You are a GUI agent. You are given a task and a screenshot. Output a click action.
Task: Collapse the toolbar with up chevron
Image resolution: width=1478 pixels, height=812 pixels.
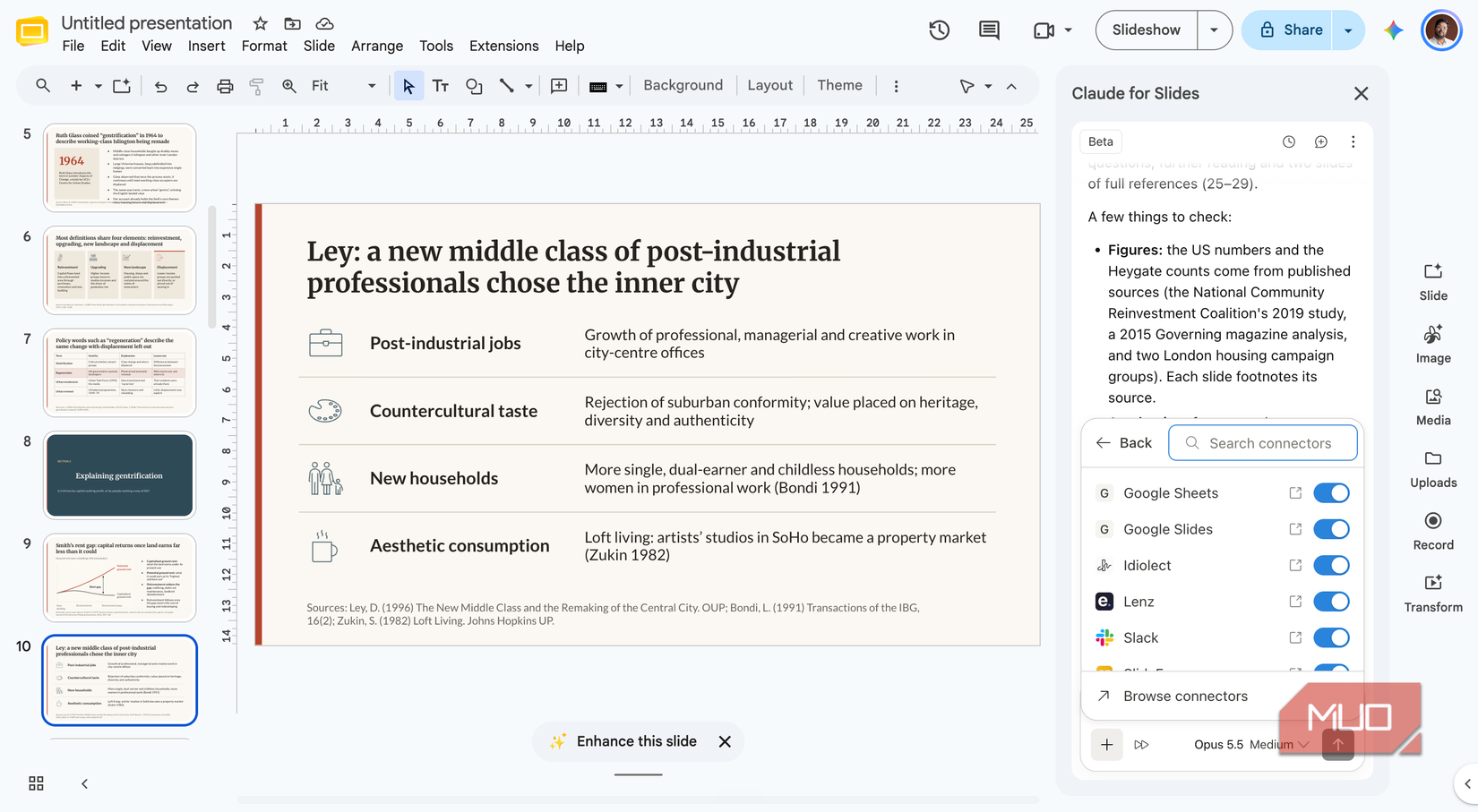tap(1011, 86)
